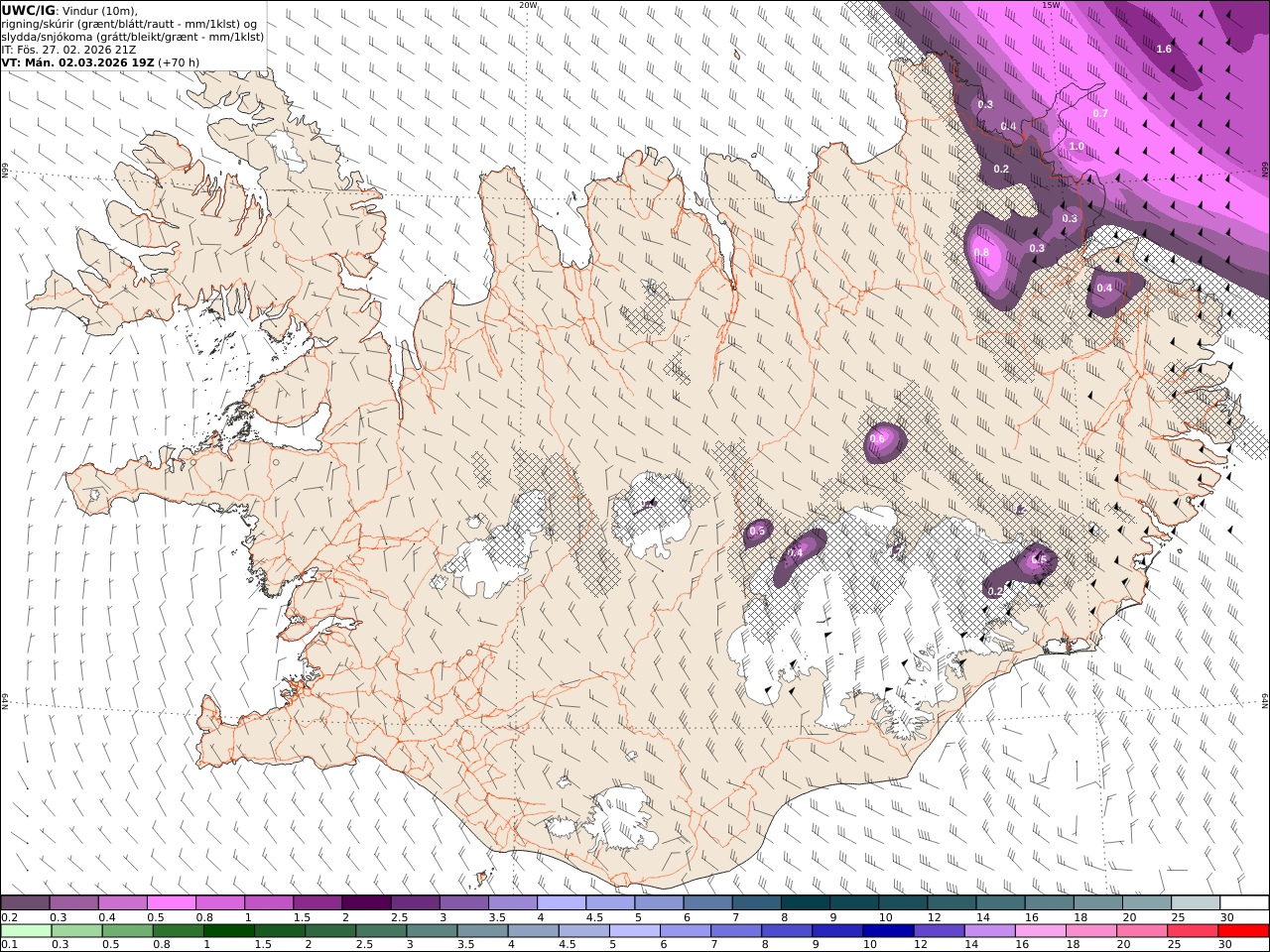Click pale green lower legend swatch labeled 0.1
The width and height of the screenshot is (1270, 952).
coord(26,931)
